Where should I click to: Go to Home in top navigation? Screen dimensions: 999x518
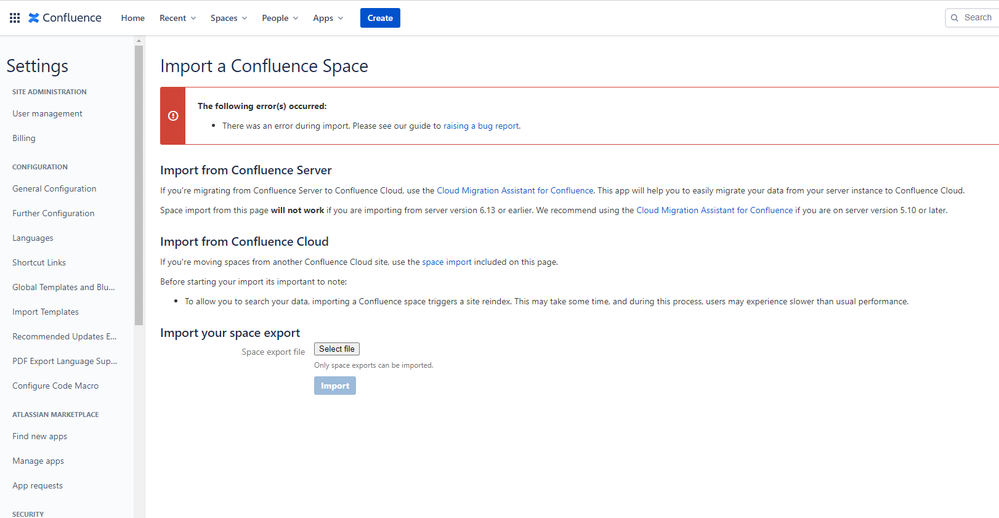(x=133, y=18)
